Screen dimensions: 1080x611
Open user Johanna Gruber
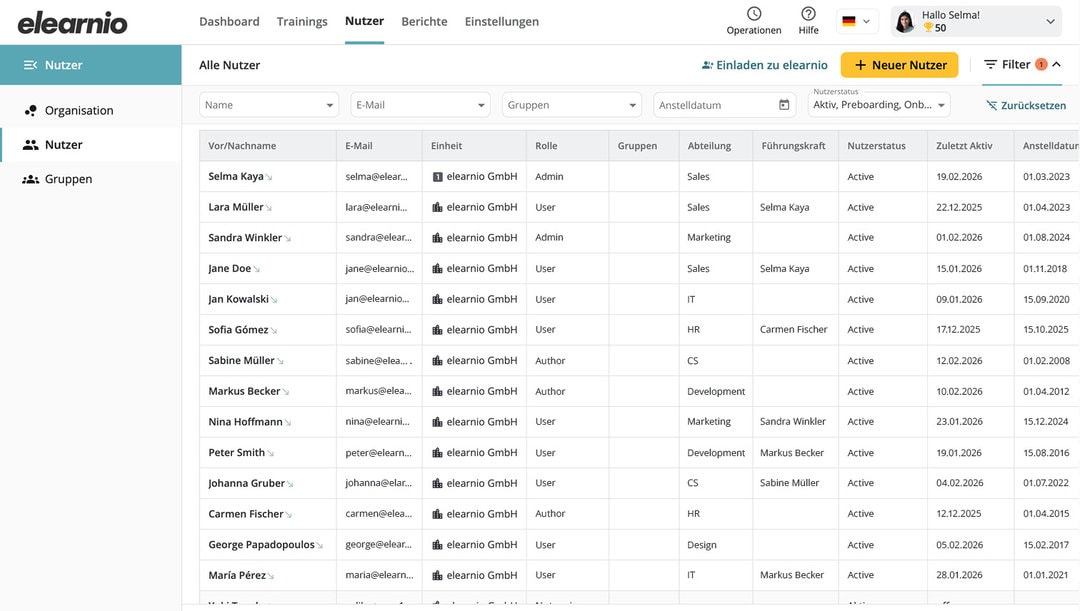pos(246,483)
